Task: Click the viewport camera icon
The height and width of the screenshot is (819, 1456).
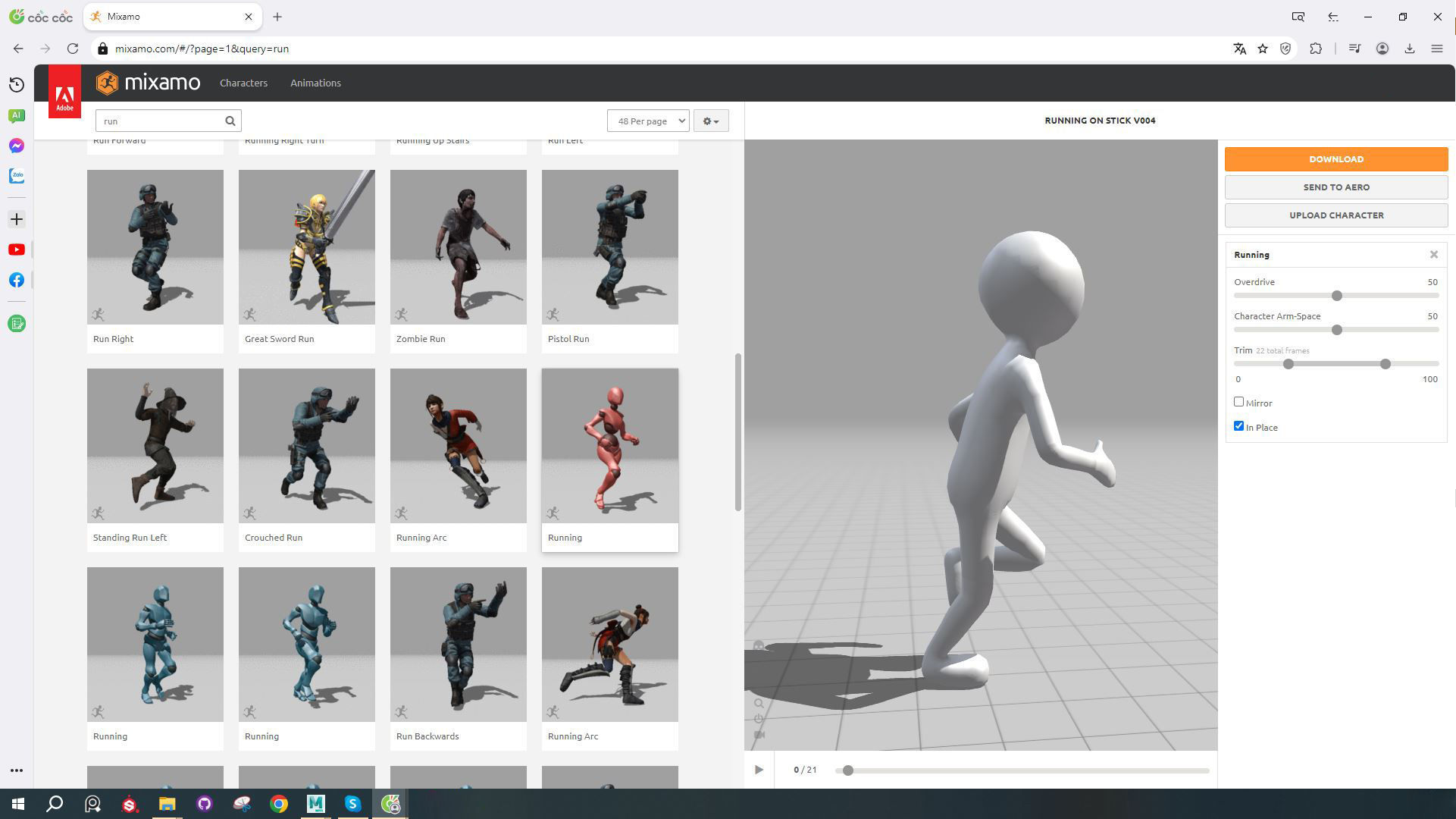Action: pos(759,735)
